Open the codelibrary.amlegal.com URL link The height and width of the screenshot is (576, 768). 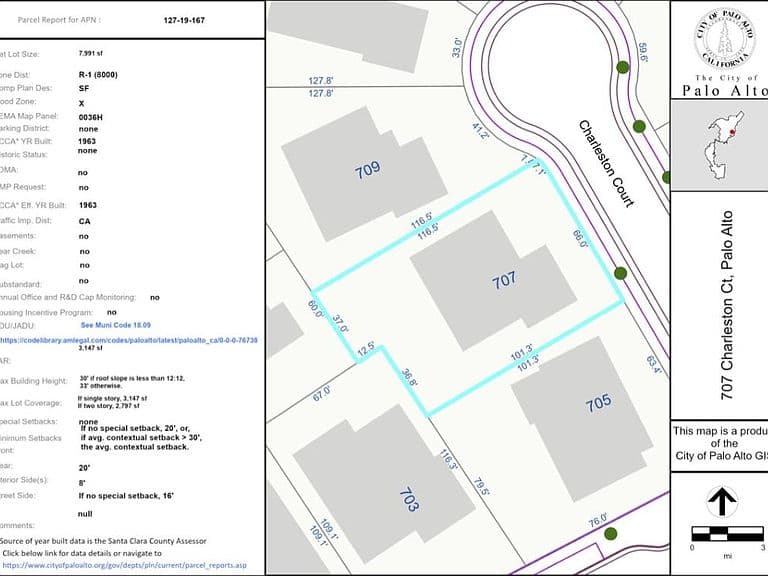(128, 340)
